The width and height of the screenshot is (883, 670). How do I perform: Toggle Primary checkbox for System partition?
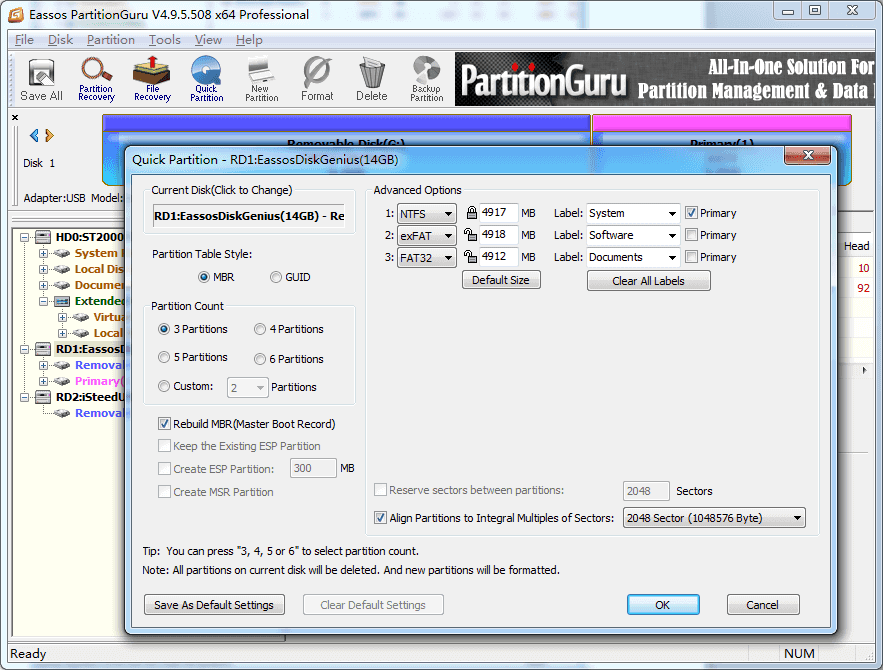691,213
